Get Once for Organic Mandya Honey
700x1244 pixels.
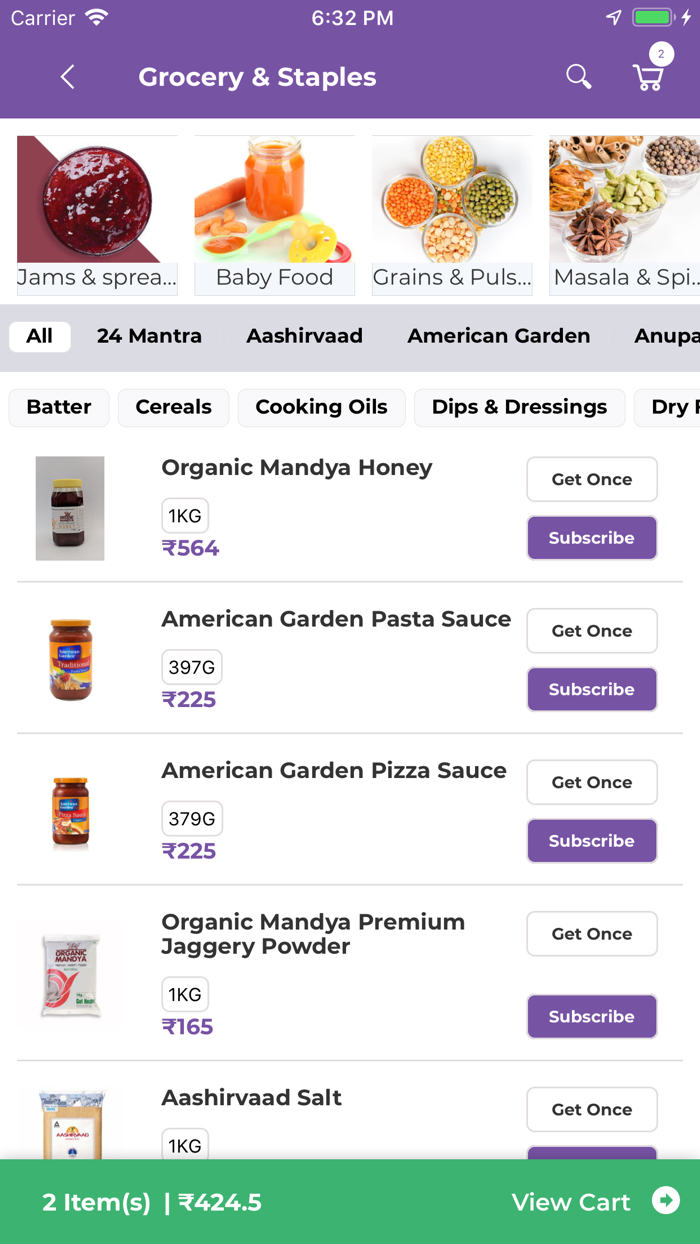[x=592, y=479]
